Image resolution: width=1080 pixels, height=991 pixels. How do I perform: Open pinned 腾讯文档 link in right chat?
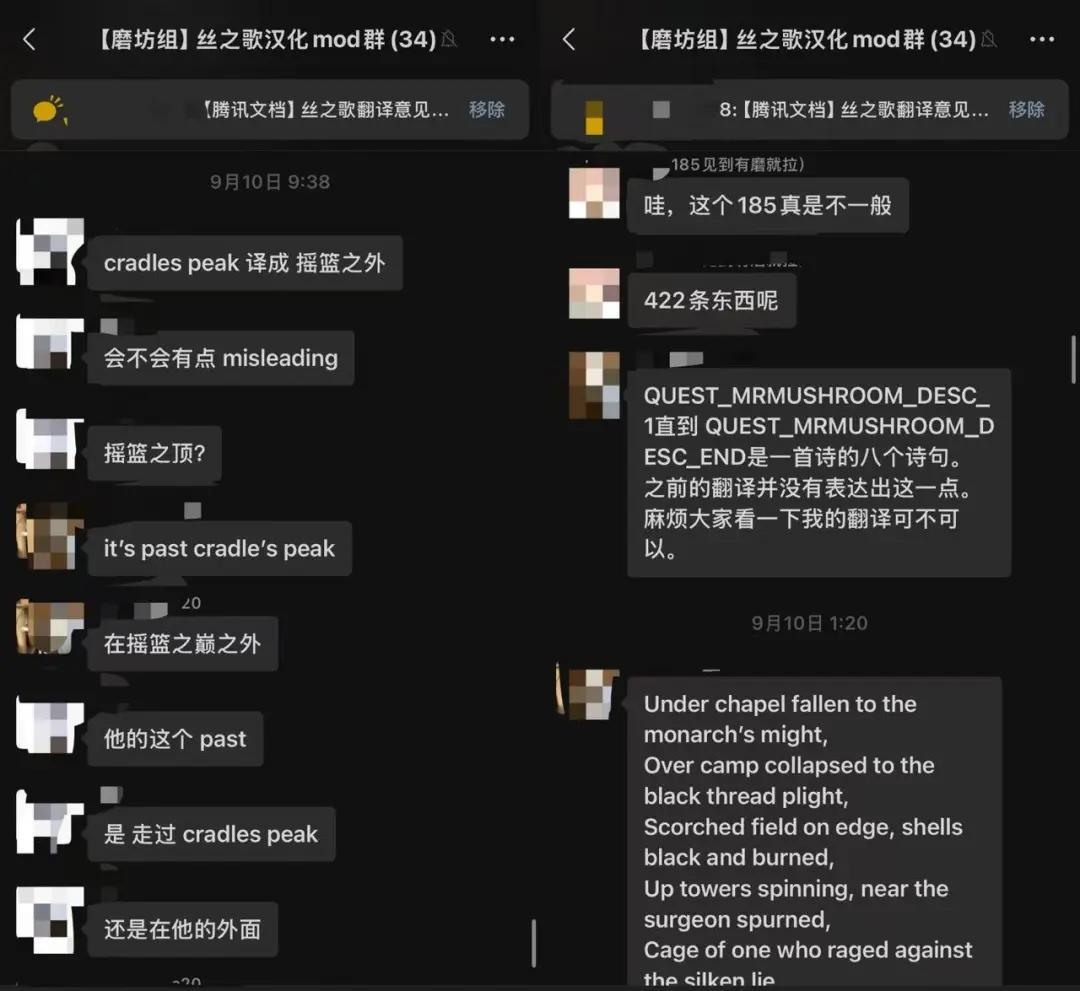point(854,109)
